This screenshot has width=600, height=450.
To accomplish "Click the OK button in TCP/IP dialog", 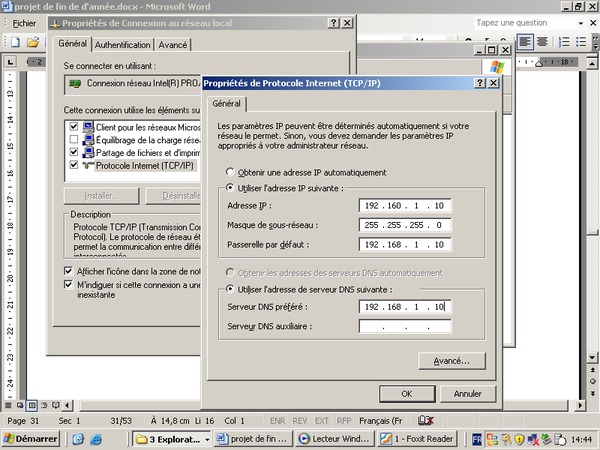I will tap(407, 393).
